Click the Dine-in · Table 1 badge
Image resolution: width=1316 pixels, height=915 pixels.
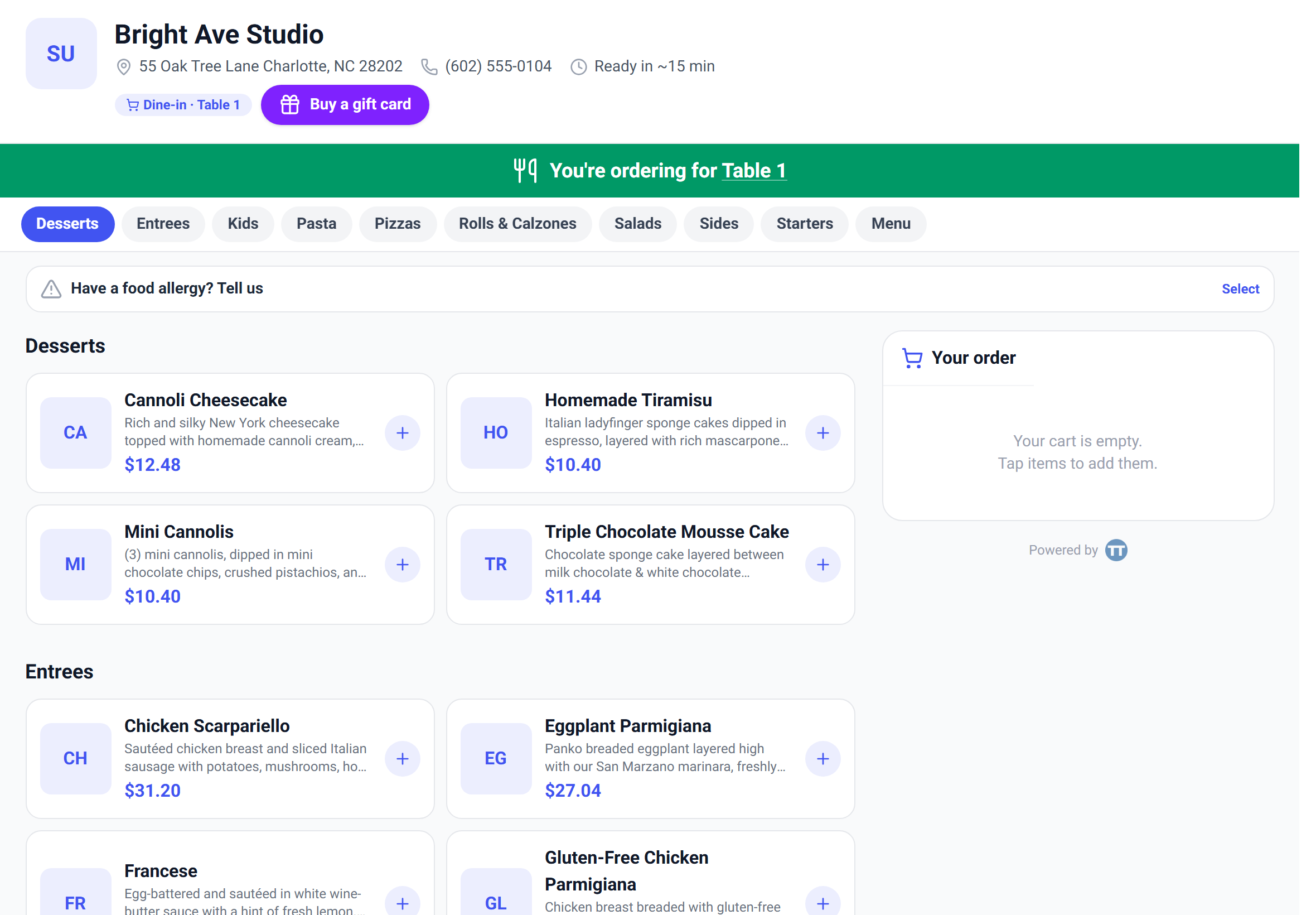point(183,105)
